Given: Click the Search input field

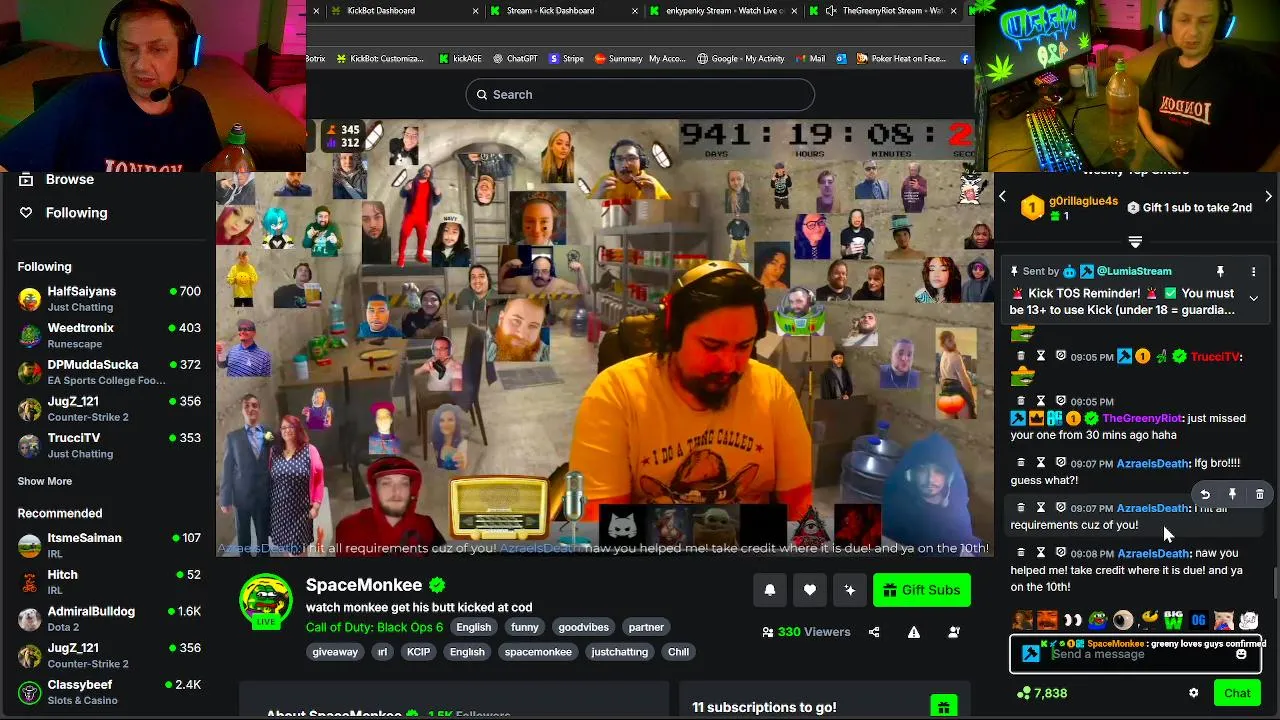Looking at the screenshot, I should [640, 94].
